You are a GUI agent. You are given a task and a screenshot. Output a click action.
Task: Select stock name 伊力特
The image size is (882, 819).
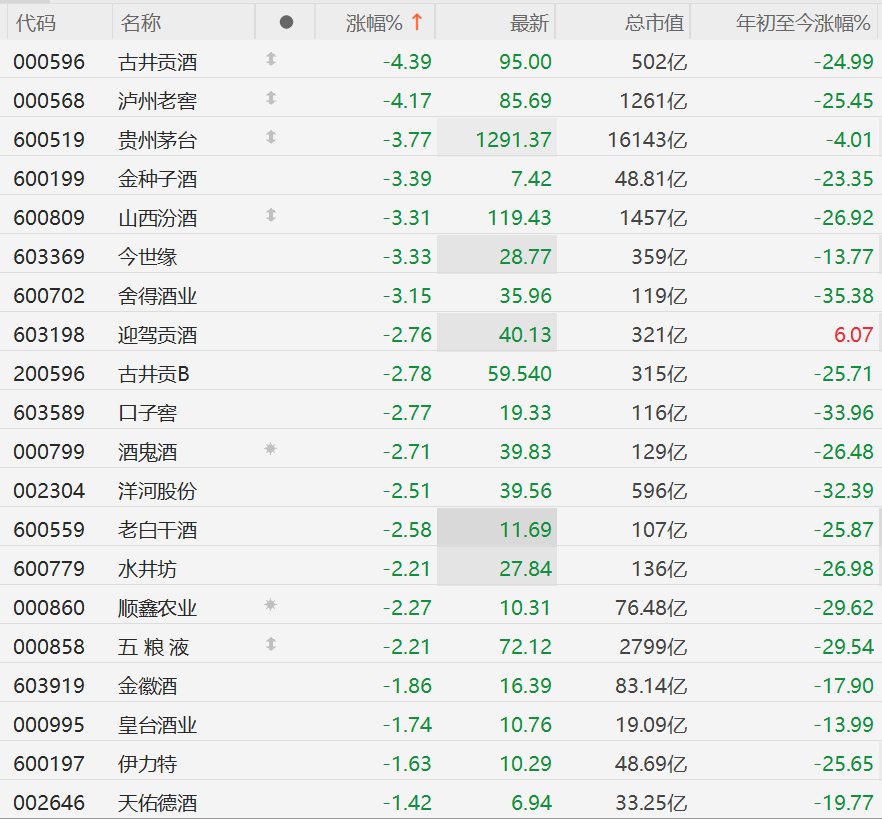pyautogui.click(x=147, y=764)
